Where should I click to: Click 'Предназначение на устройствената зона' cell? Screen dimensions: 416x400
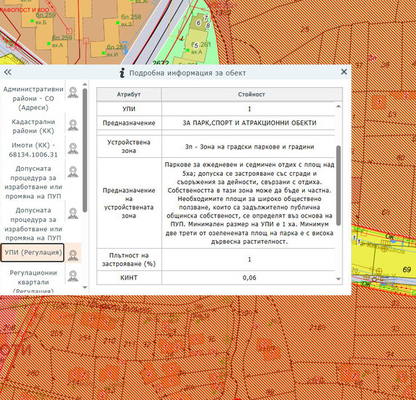(x=129, y=203)
